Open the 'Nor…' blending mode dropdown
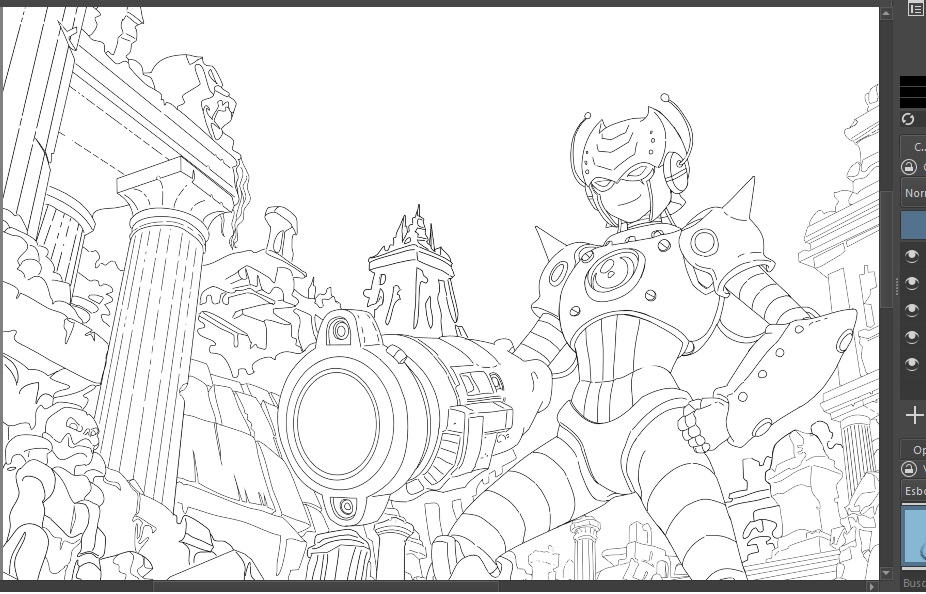This screenshot has width=926, height=594. click(914, 193)
